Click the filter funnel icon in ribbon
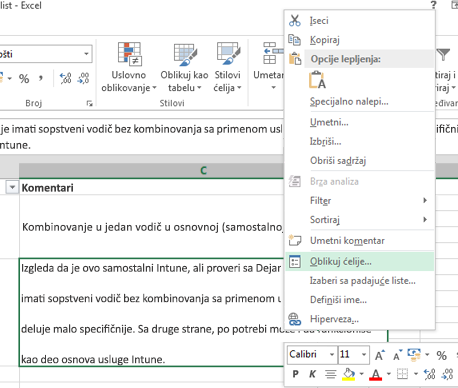 [x=443, y=54]
